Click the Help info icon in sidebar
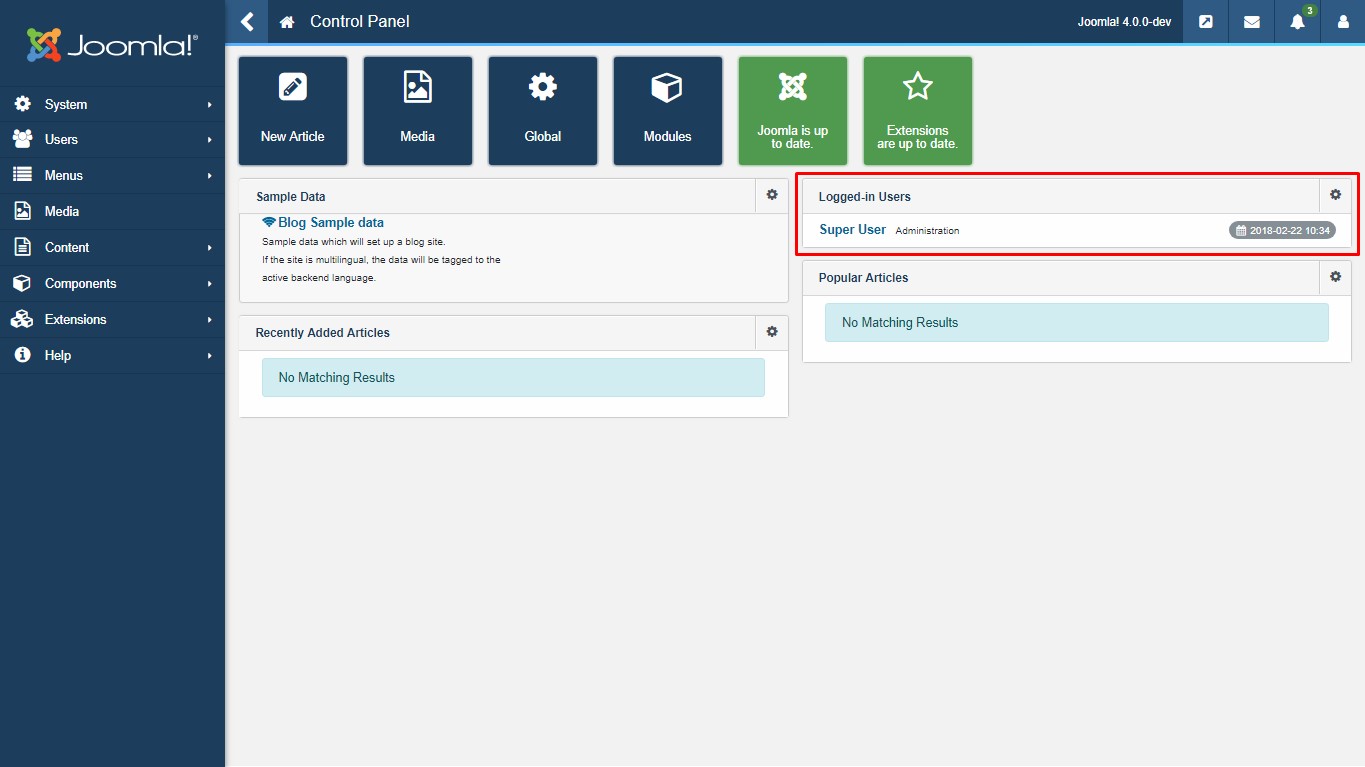Viewport: 1365px width, 767px height. coord(22,355)
